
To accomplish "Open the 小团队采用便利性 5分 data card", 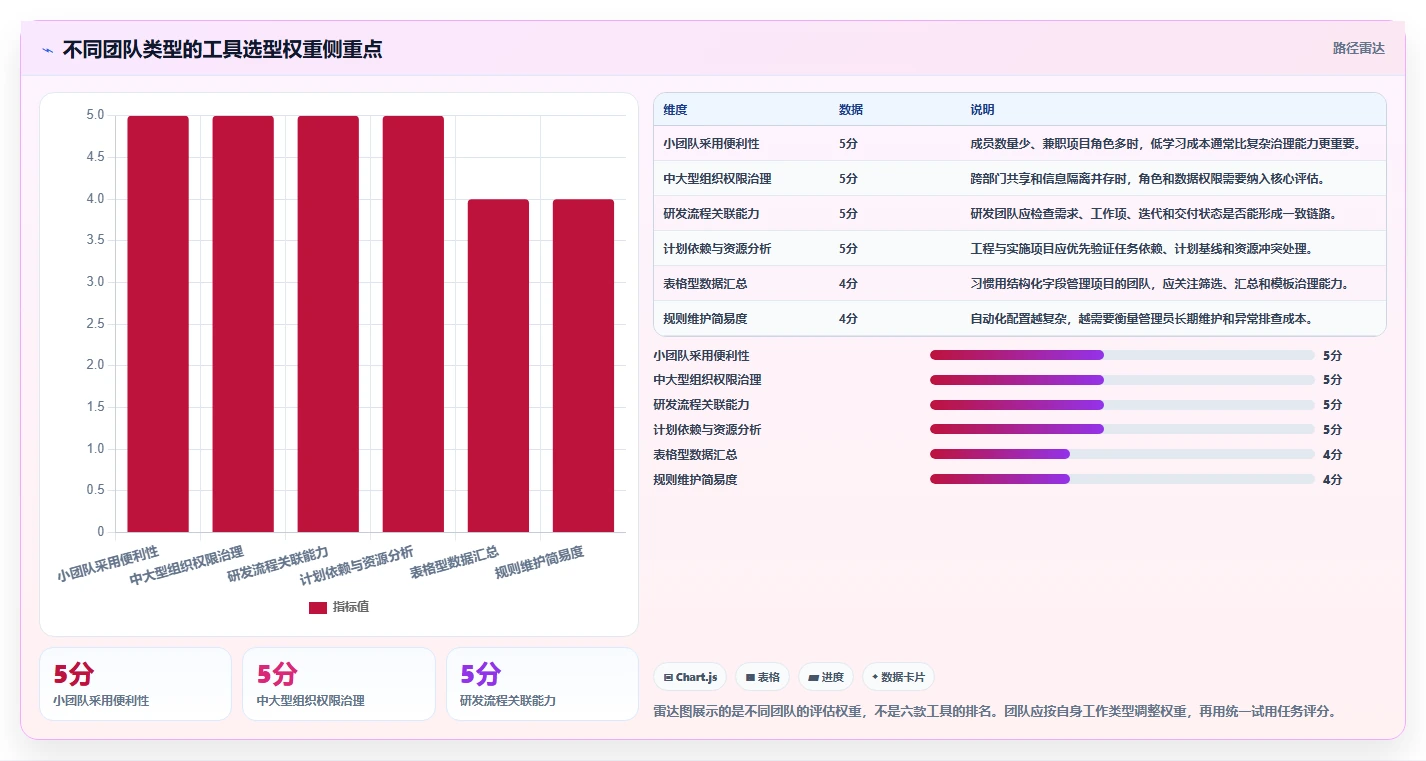I will (x=135, y=684).
